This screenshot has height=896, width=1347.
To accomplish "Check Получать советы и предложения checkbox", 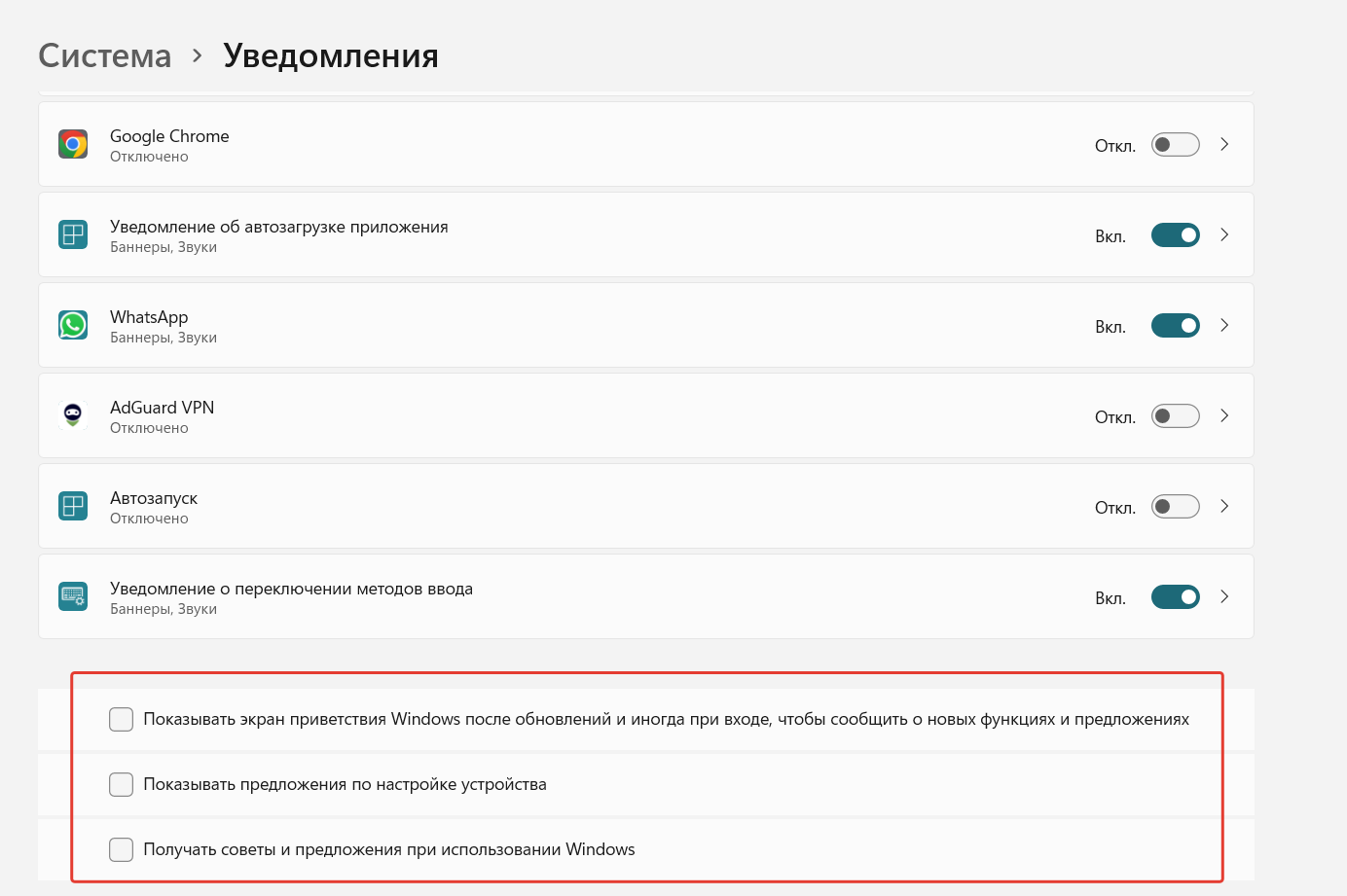I will [122, 849].
